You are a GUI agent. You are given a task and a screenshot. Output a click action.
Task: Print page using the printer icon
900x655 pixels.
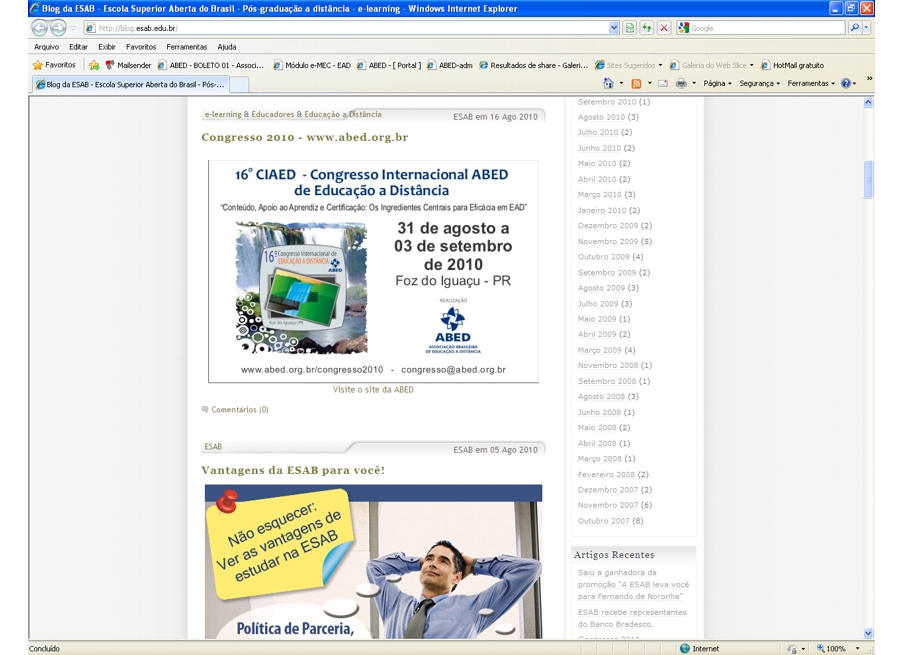681,84
